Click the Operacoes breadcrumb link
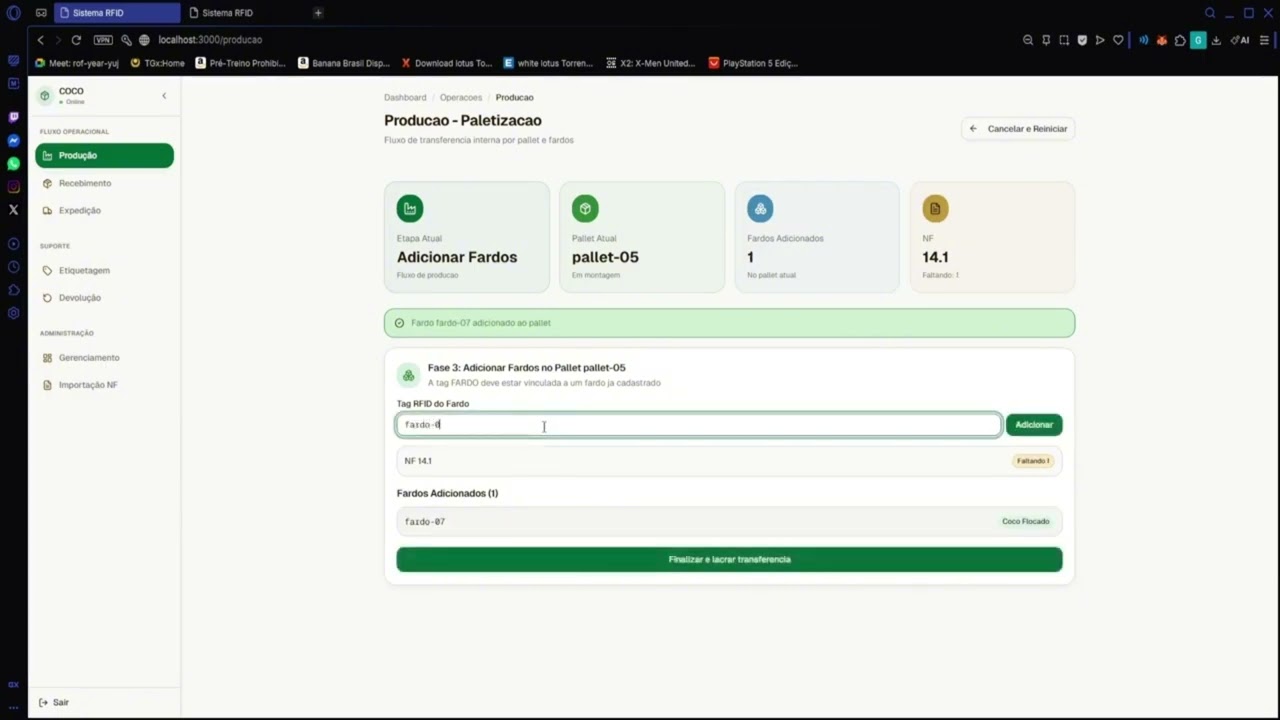This screenshot has width=1280, height=720. pyautogui.click(x=461, y=97)
